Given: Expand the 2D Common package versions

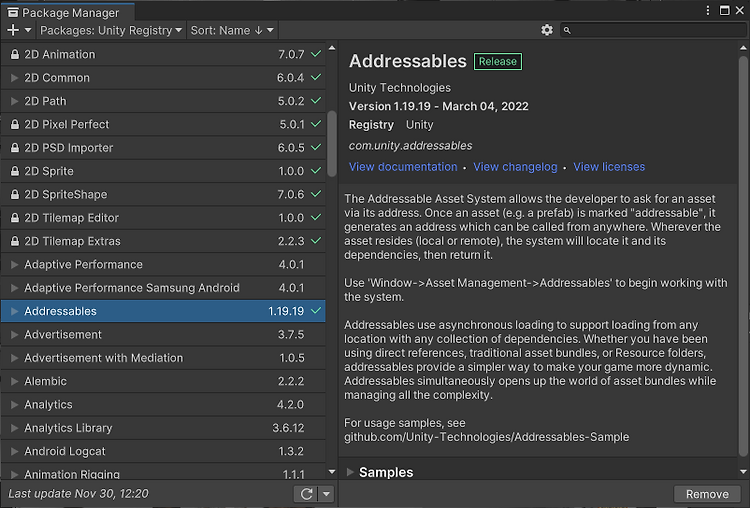Looking at the screenshot, I should click(x=14, y=77).
